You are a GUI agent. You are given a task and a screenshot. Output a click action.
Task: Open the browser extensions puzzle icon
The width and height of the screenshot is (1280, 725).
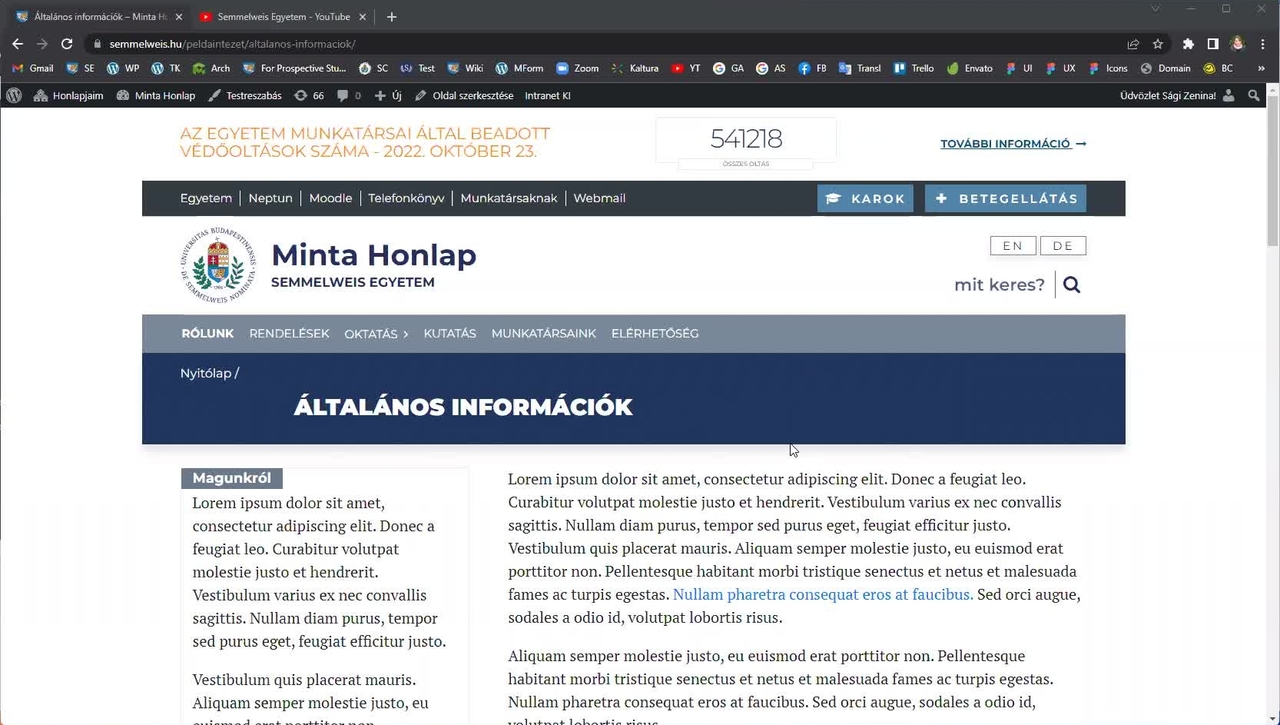point(1188,44)
